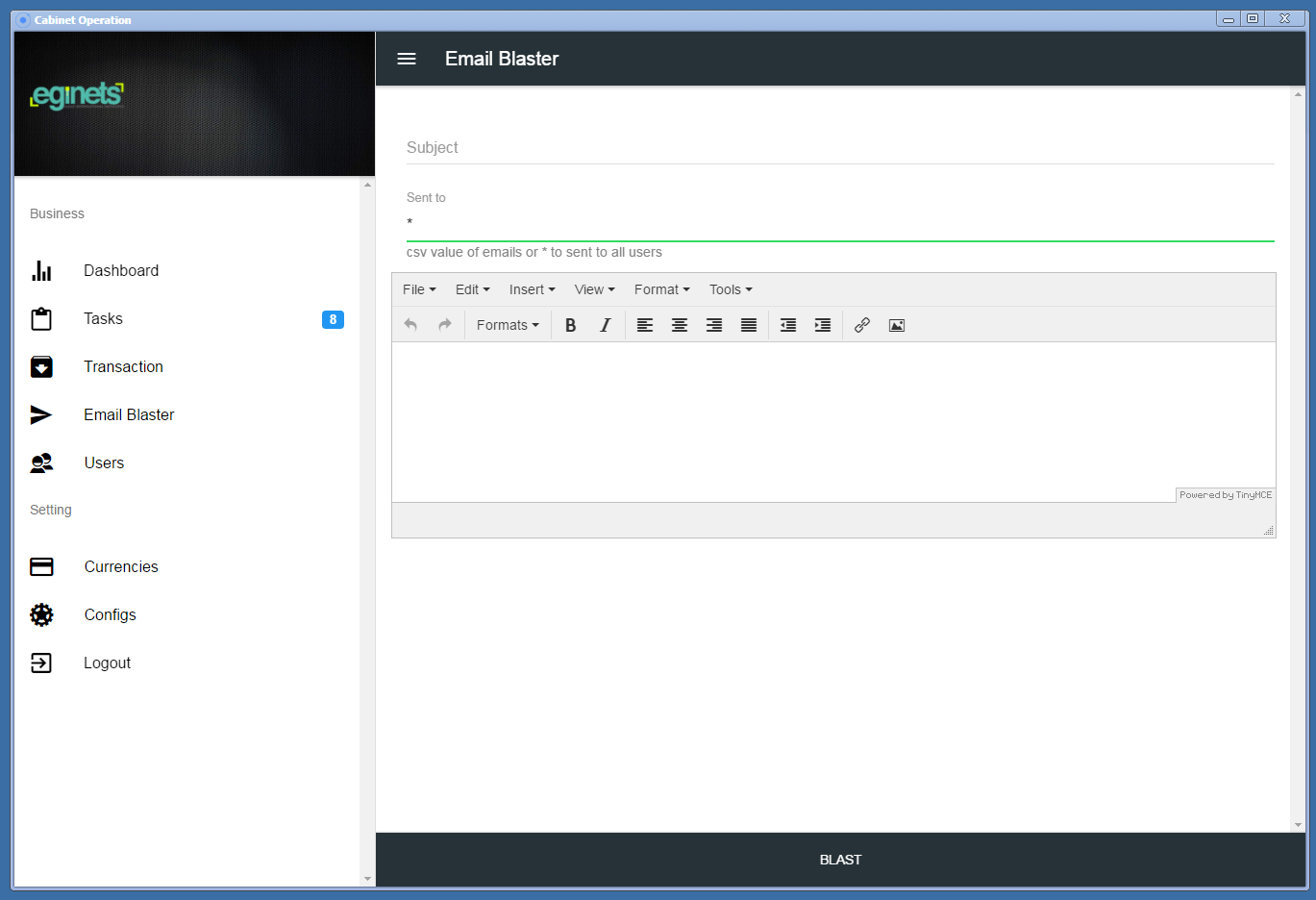Screen dimensions: 1316x900
Task: Decrease paragraph indent
Action: [x=788, y=325]
